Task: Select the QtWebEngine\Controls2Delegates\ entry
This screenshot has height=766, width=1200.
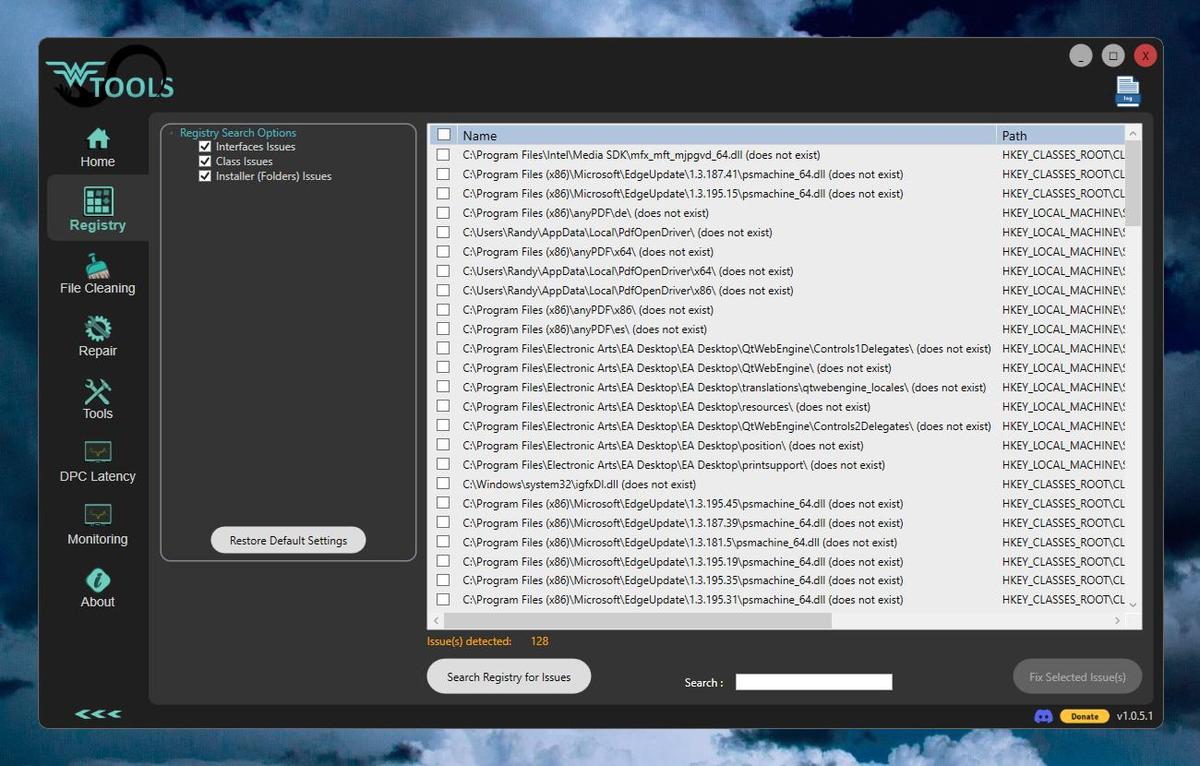Action: point(727,426)
